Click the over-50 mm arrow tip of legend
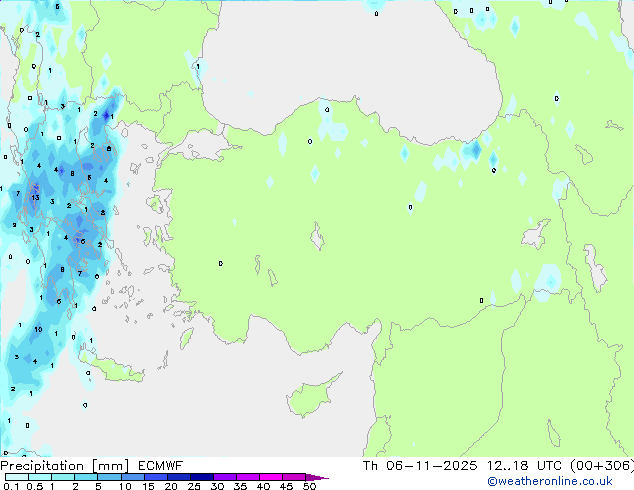The height and width of the screenshot is (490, 634). point(317,477)
